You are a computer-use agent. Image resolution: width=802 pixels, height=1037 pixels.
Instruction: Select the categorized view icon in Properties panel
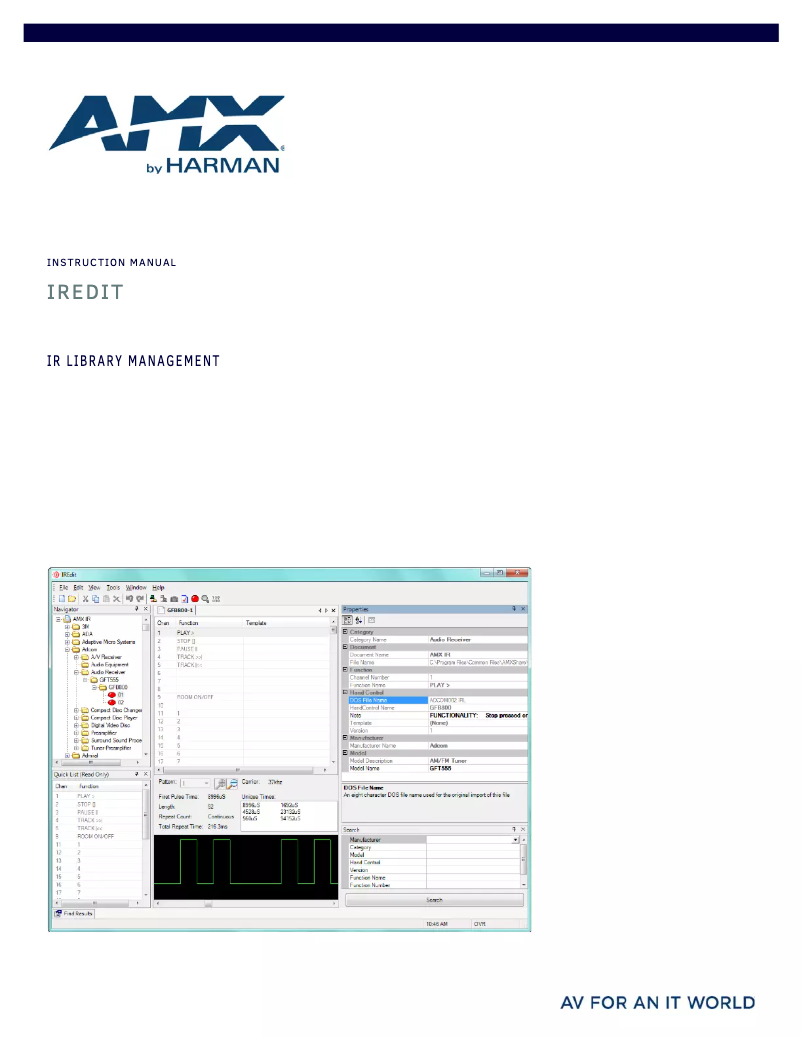(x=349, y=620)
